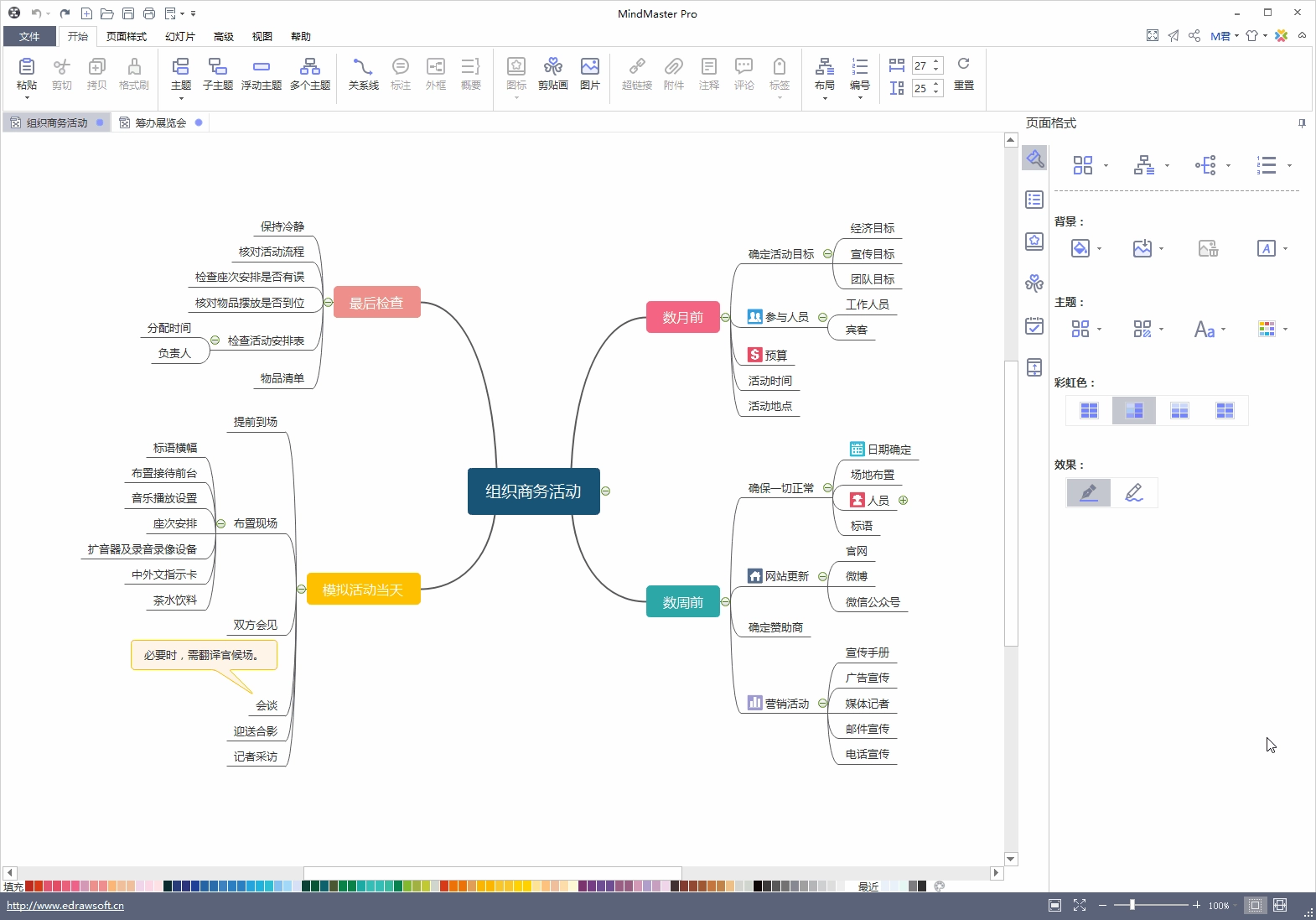Open the 文件 file menu

click(29, 37)
